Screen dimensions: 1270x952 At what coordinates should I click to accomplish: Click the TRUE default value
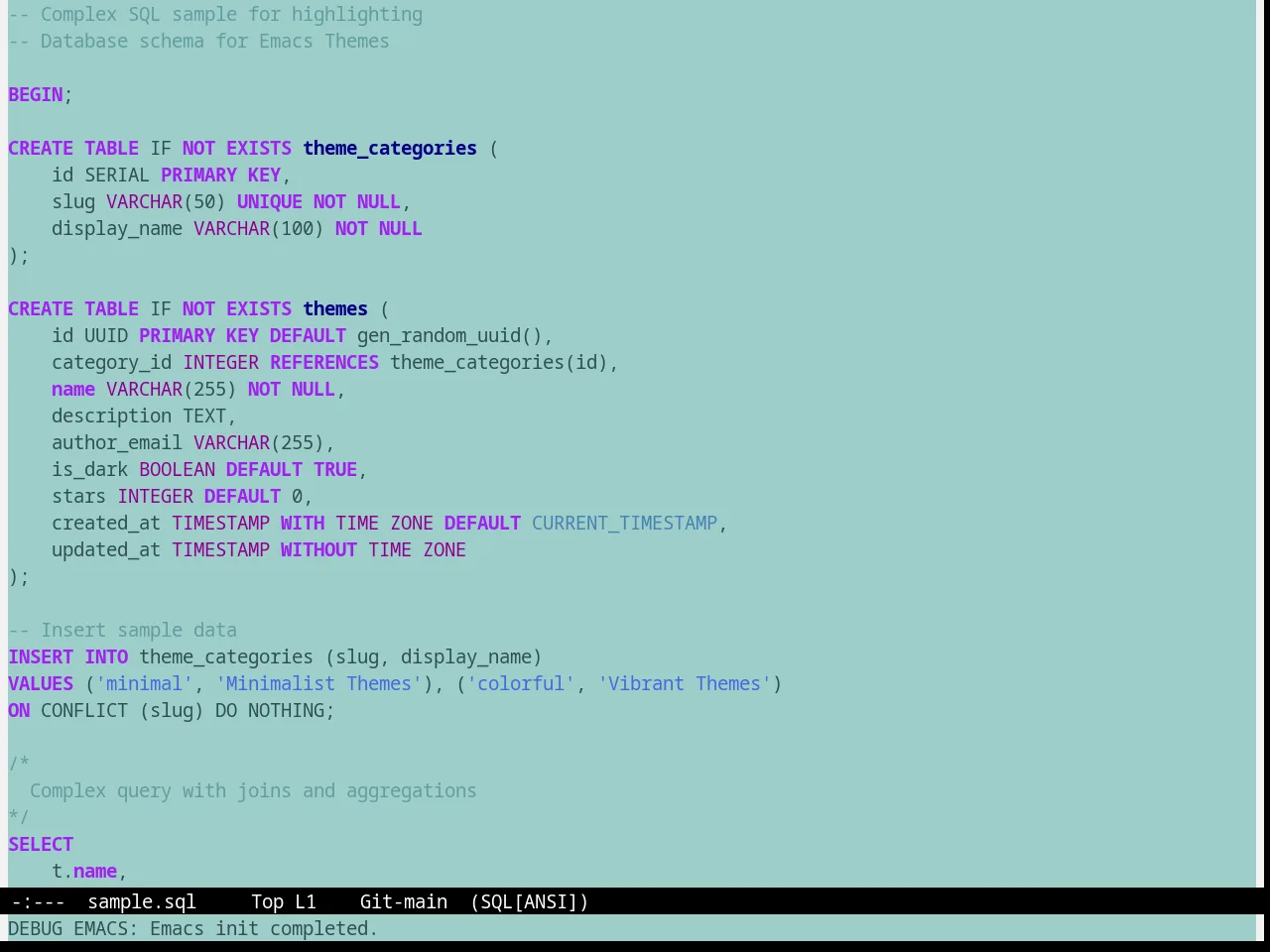335,469
